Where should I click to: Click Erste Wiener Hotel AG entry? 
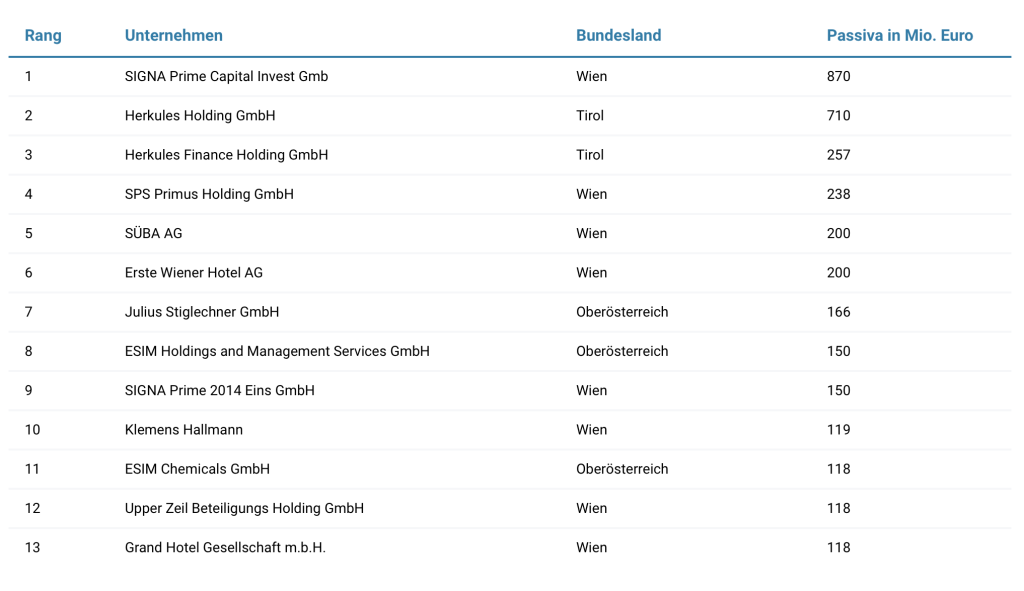(x=194, y=272)
